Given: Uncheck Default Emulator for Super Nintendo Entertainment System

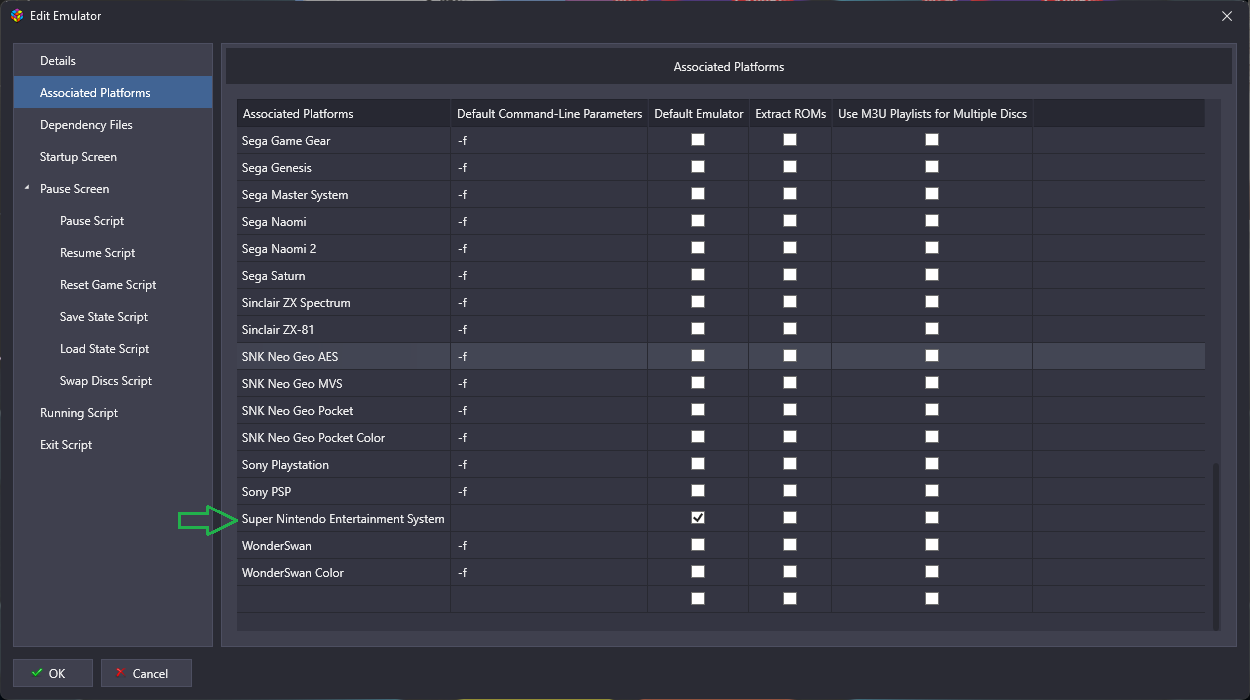Looking at the screenshot, I should tap(698, 518).
